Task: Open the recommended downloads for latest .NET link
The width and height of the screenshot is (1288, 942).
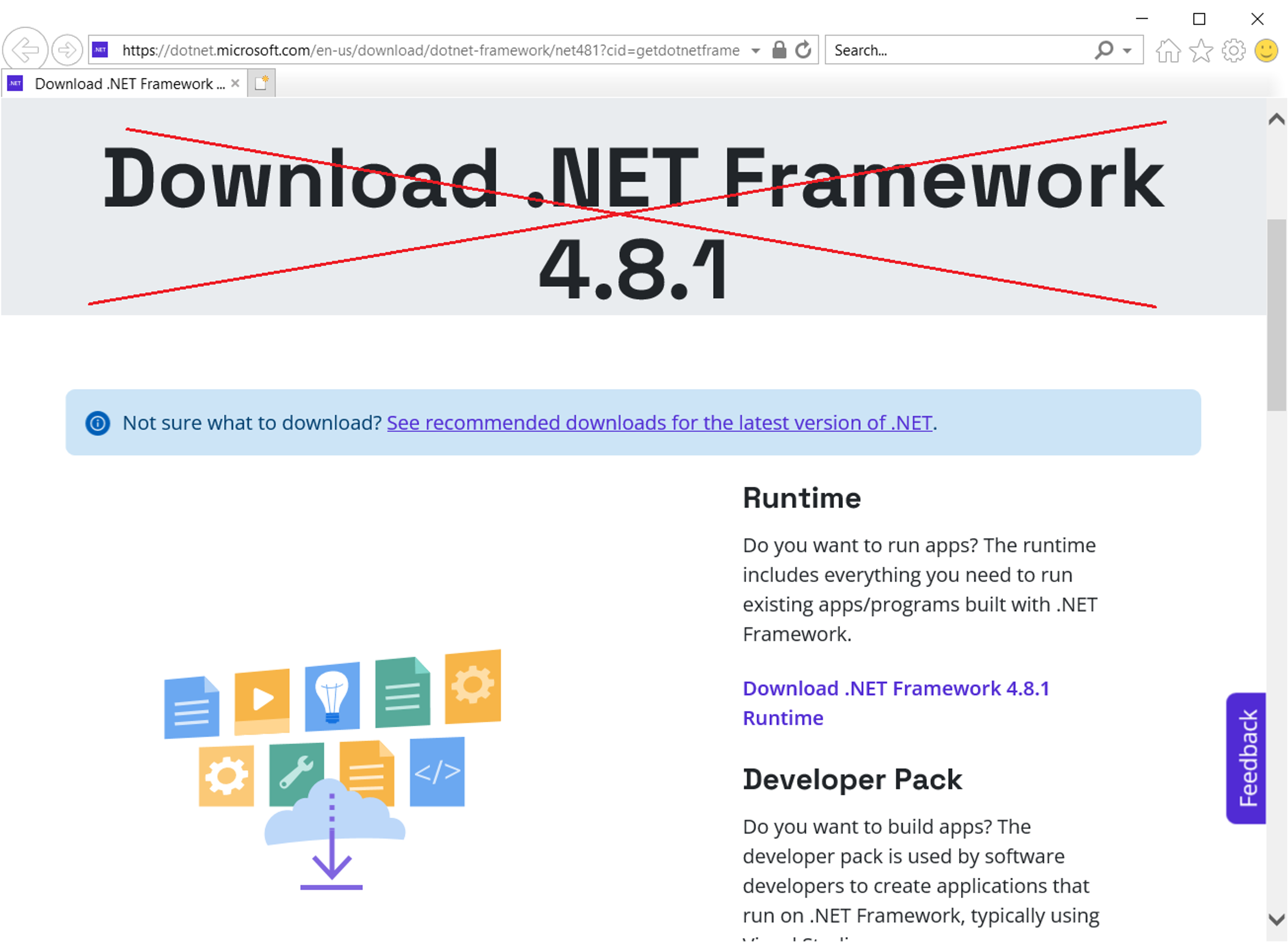Action: [660, 423]
